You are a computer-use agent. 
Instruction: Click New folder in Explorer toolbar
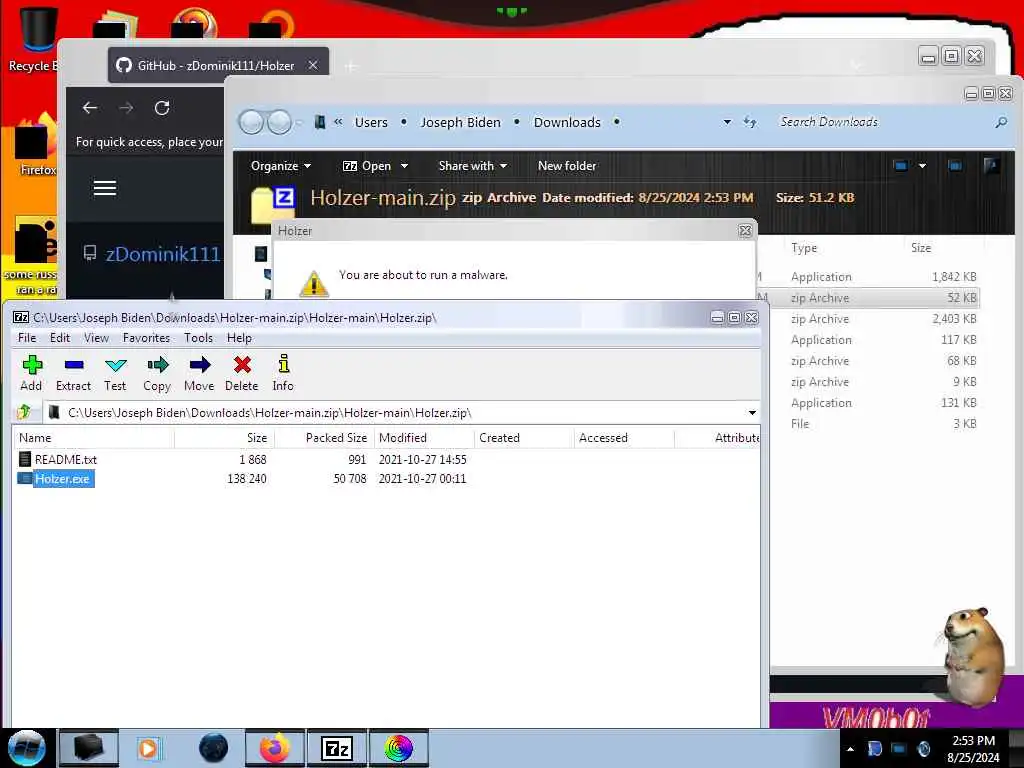(567, 166)
